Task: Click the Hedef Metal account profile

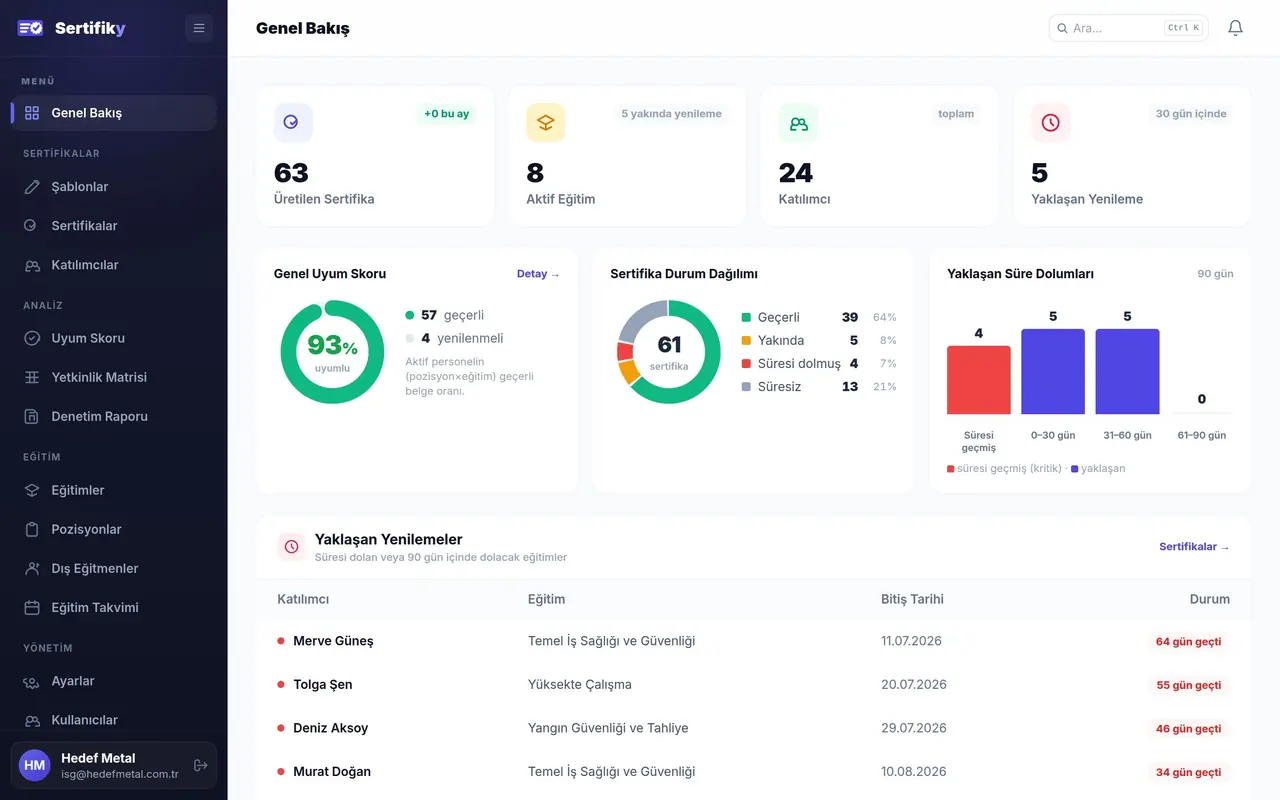Action: coord(114,765)
